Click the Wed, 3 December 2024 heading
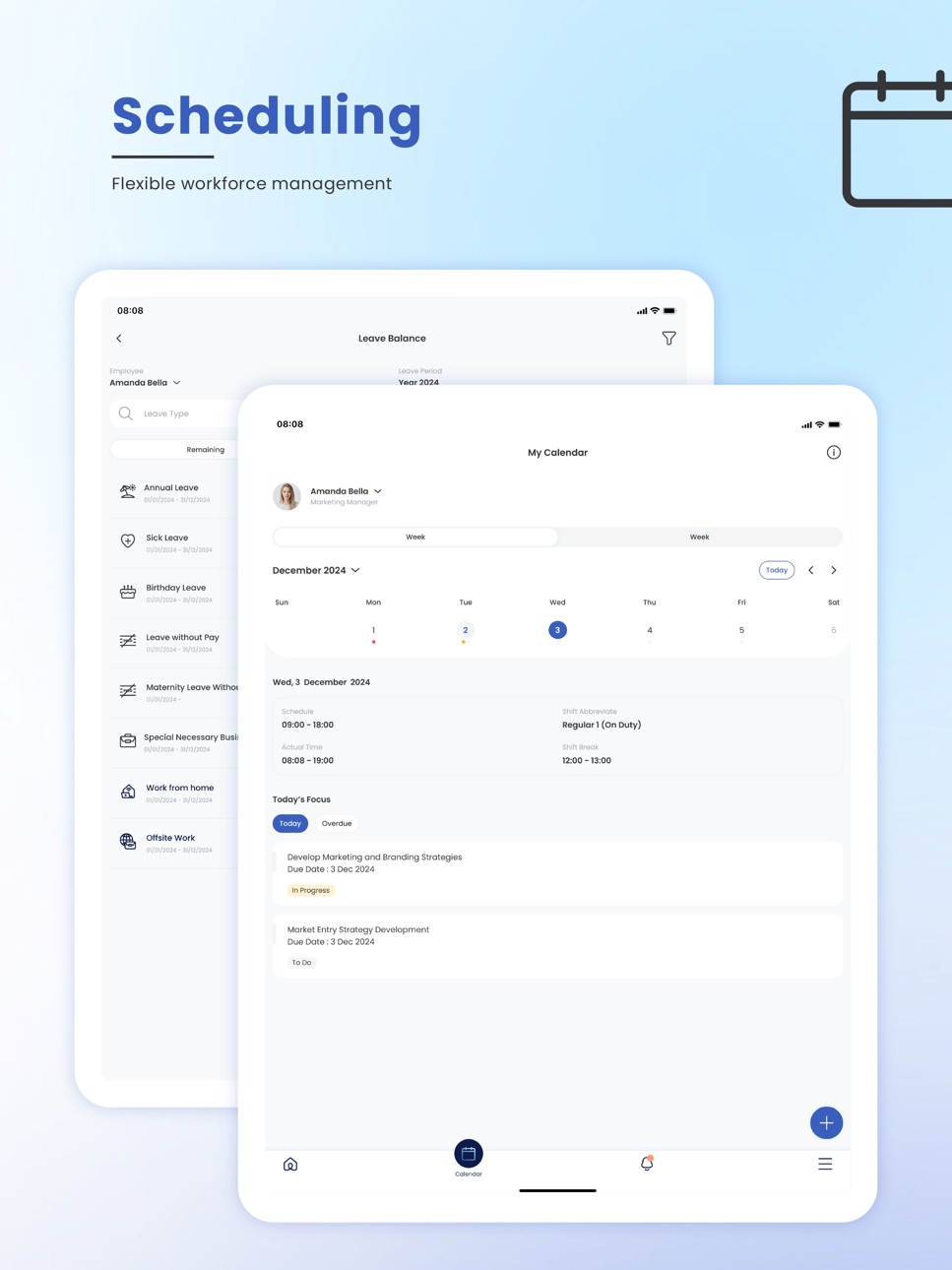Image resolution: width=952 pixels, height=1270 pixels. 321,682
